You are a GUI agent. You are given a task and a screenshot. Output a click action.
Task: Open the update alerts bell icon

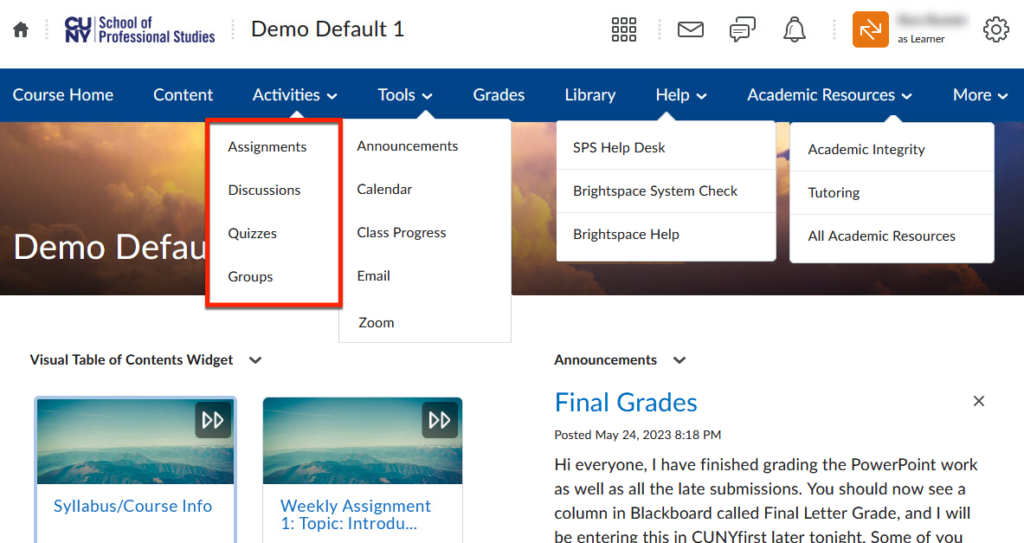click(794, 30)
